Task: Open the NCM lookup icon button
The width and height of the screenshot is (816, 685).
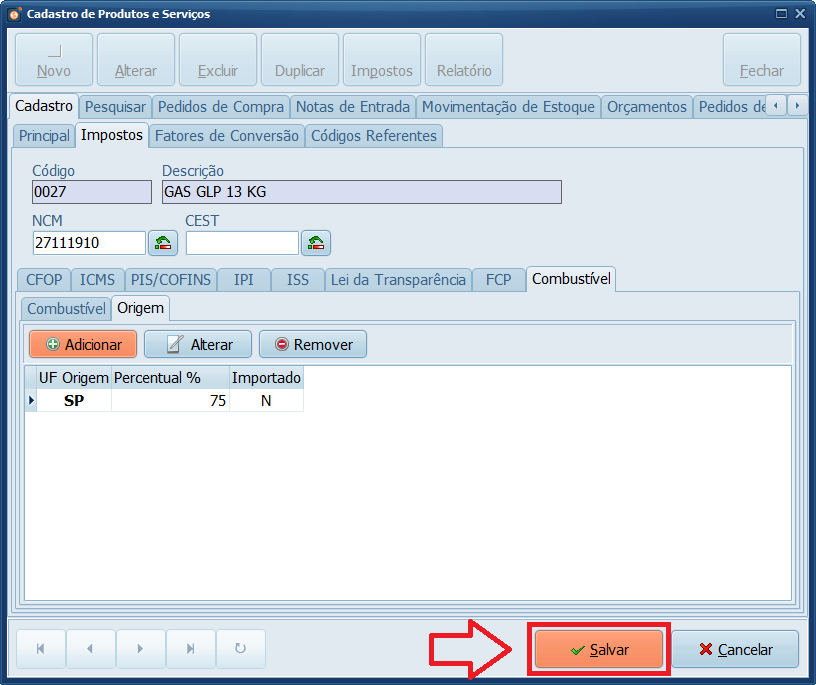Action: pos(163,243)
